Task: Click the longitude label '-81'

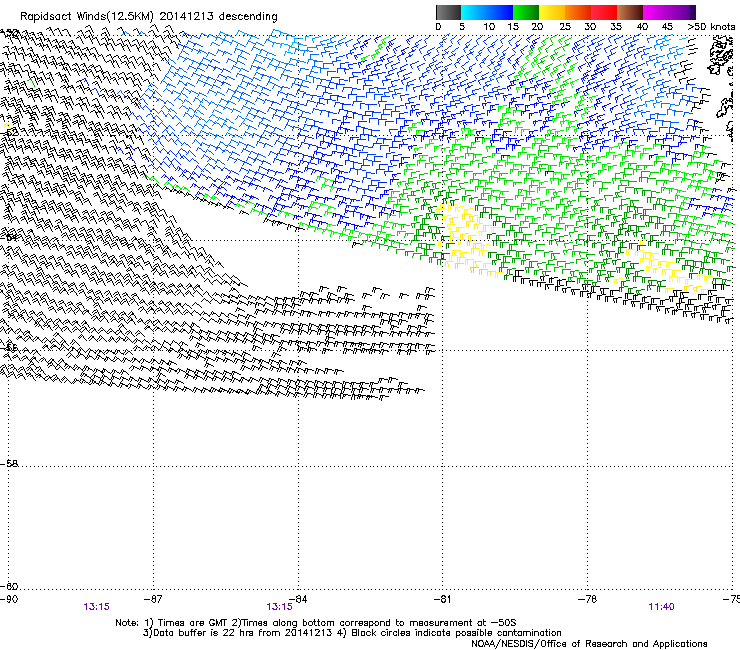Action: click(442, 599)
